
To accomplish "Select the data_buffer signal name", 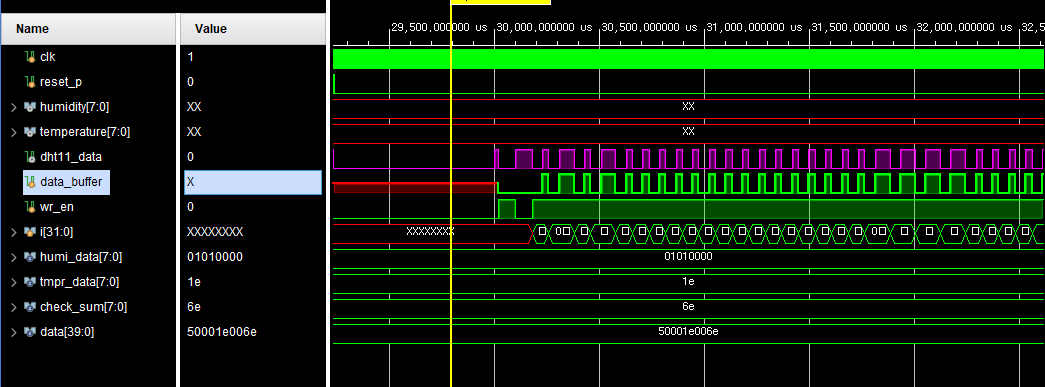I will pos(71,182).
